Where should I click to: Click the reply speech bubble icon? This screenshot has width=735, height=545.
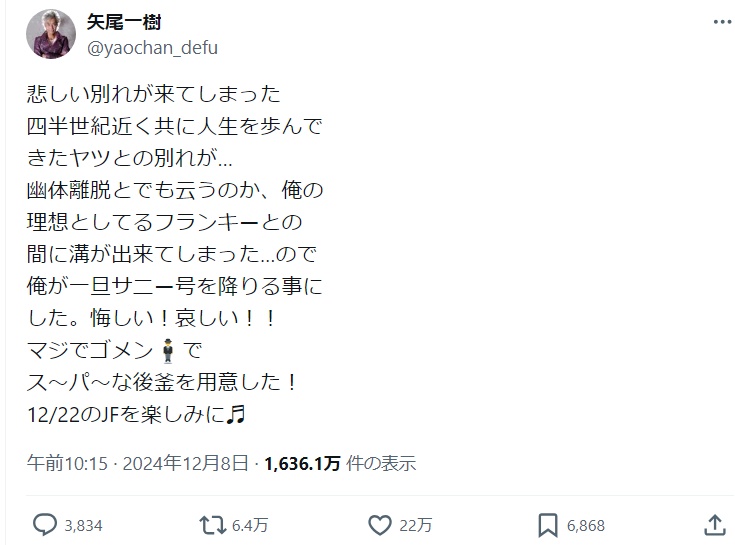tap(45, 524)
